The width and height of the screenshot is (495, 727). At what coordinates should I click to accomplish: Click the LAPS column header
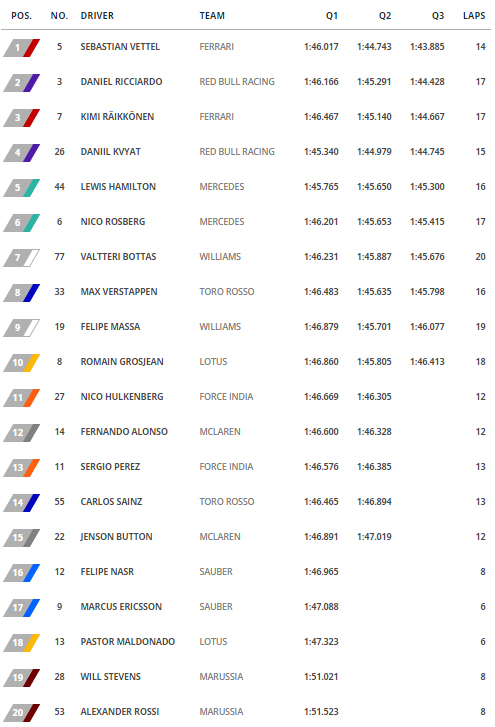474,16
